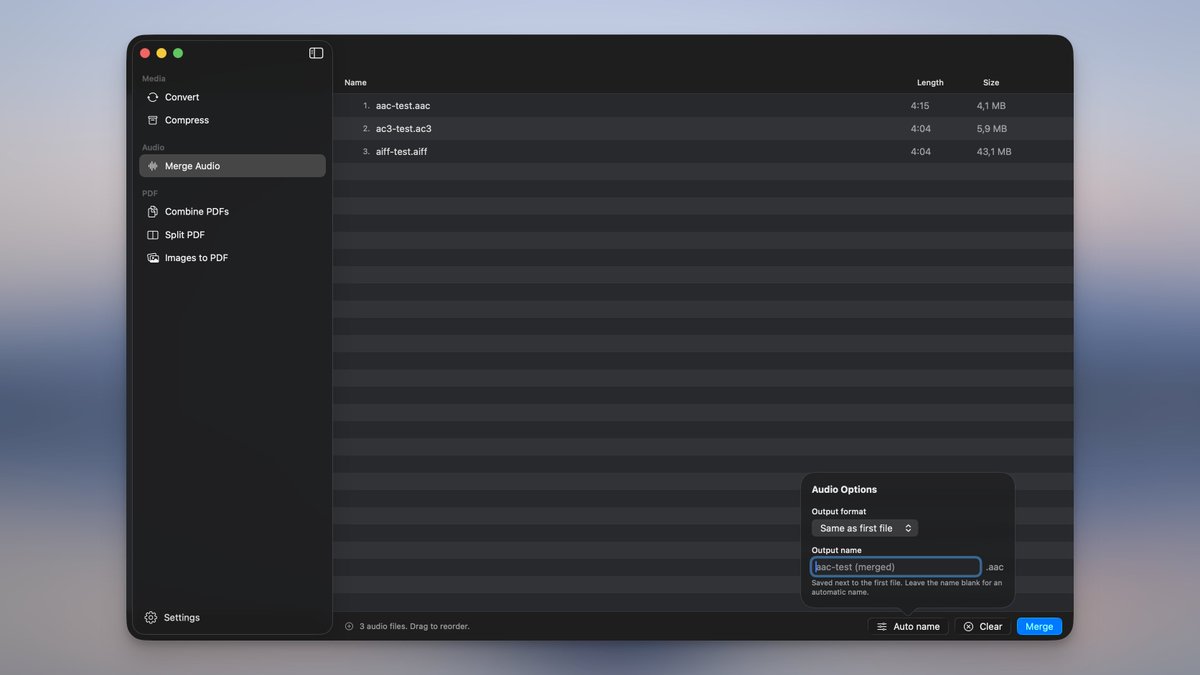Go to Combine PDFs
Screen dimensions: 1200x675
(232, 212)
